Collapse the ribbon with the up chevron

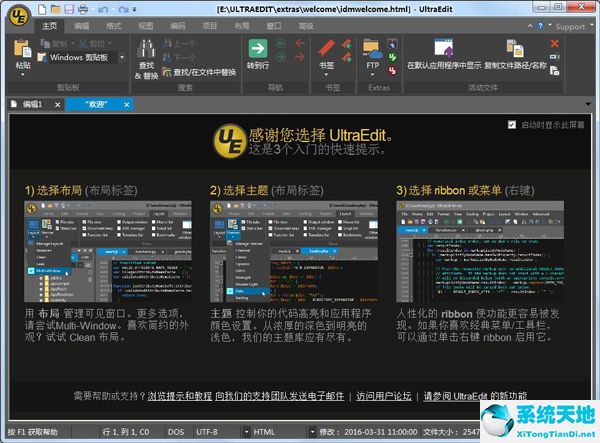(530, 26)
